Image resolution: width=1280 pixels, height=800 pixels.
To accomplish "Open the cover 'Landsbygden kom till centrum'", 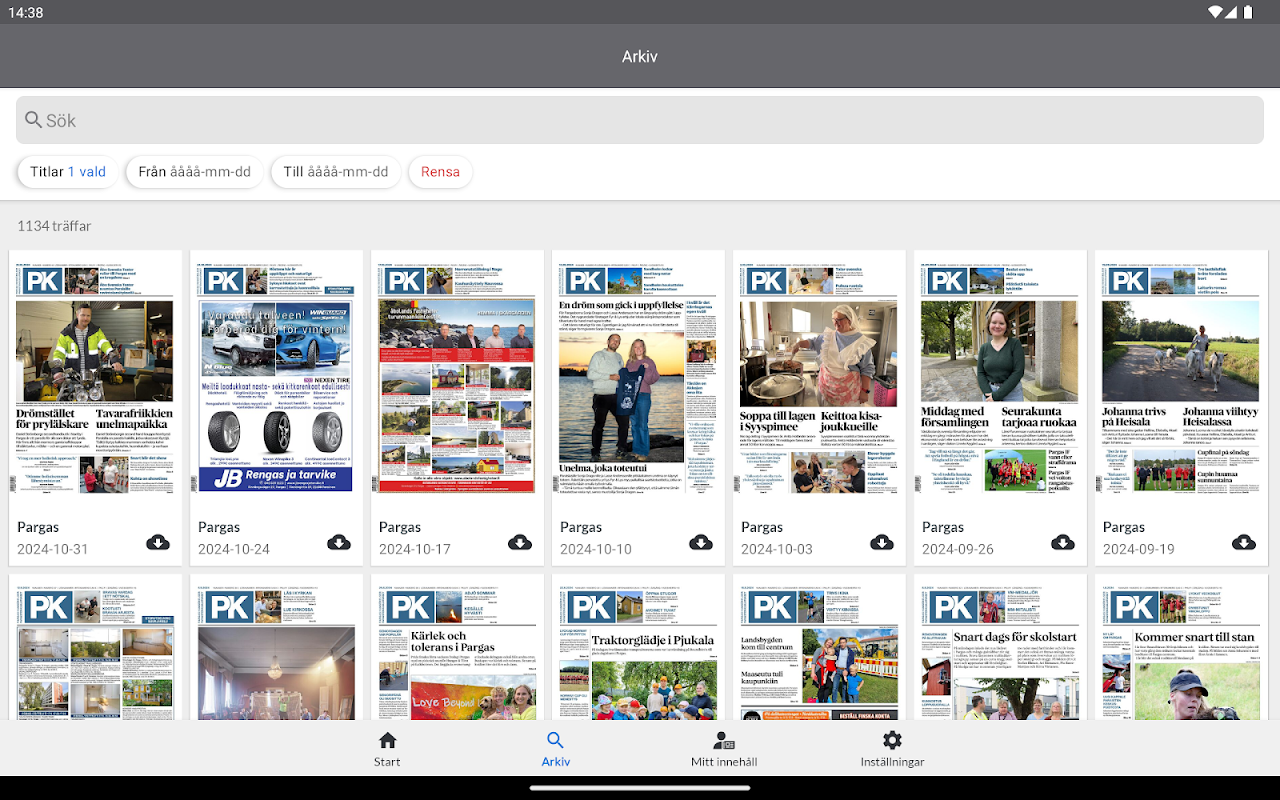I will (820, 654).
